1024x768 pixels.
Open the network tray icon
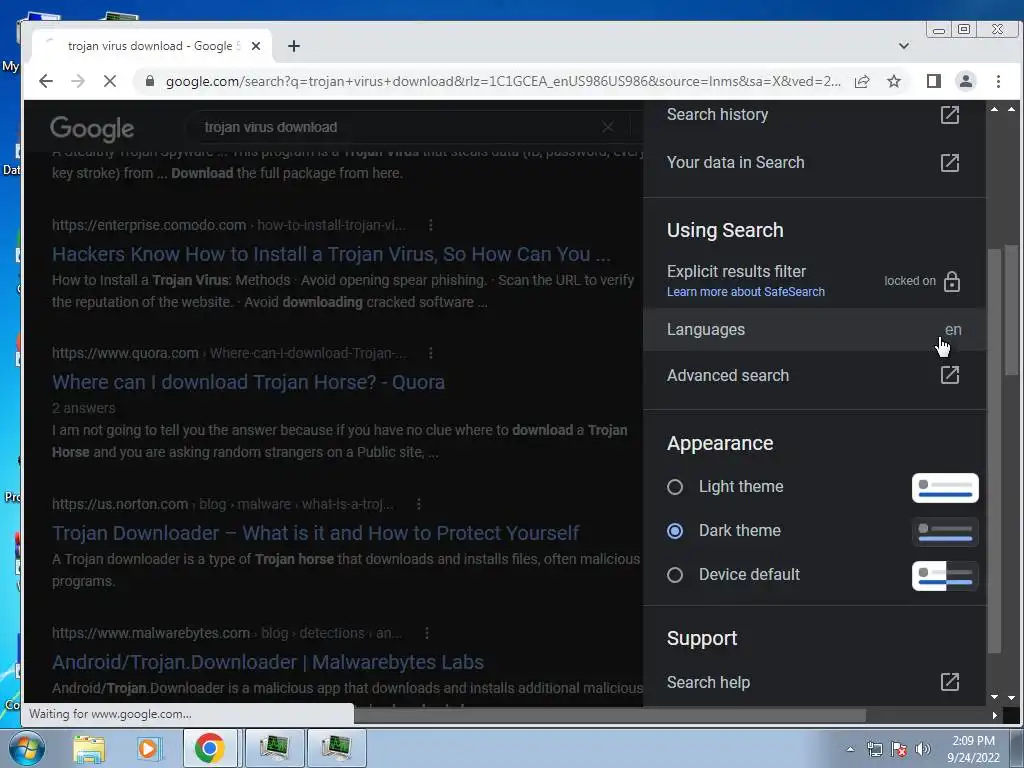(x=874, y=749)
